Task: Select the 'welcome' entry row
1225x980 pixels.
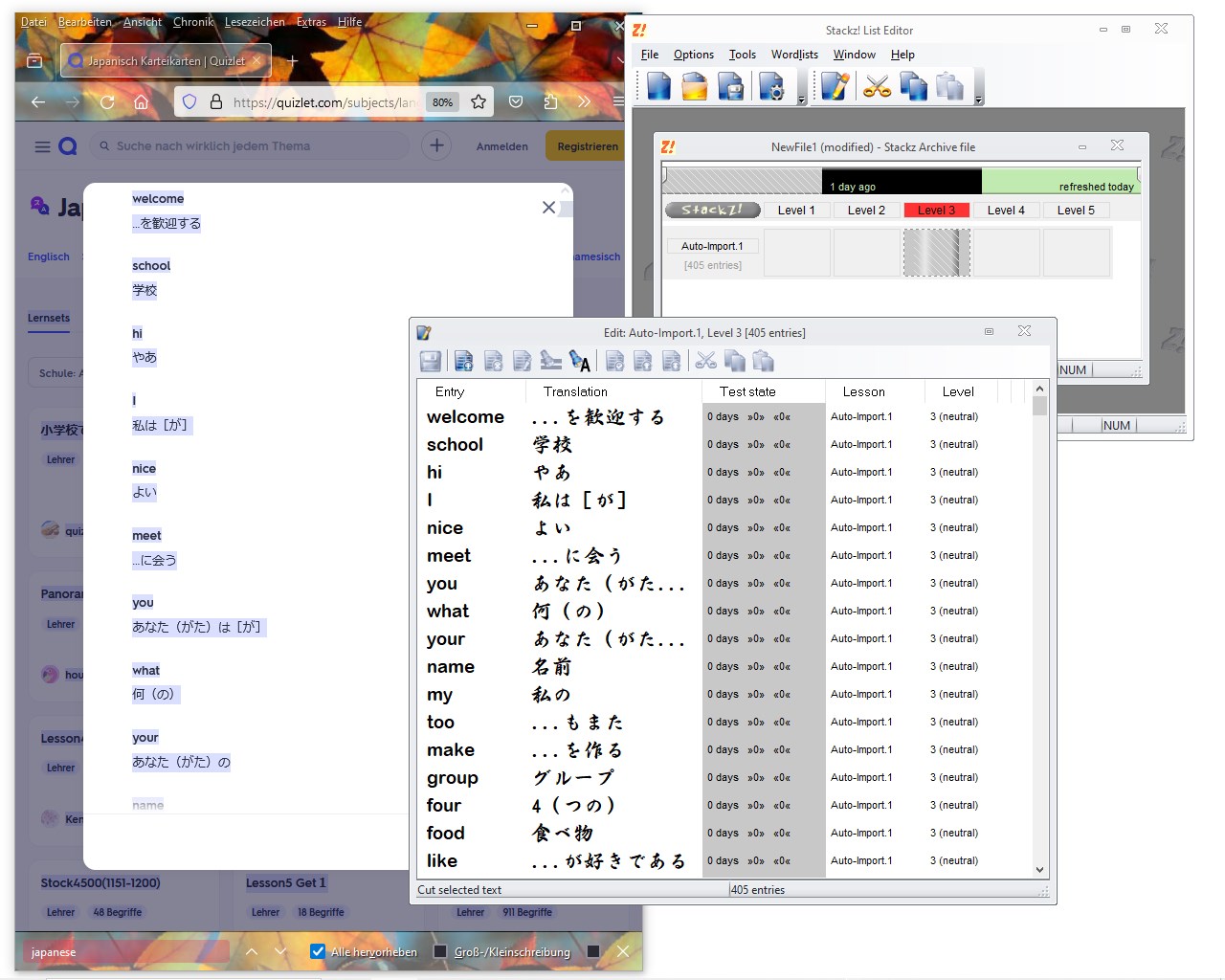Action: 724,417
